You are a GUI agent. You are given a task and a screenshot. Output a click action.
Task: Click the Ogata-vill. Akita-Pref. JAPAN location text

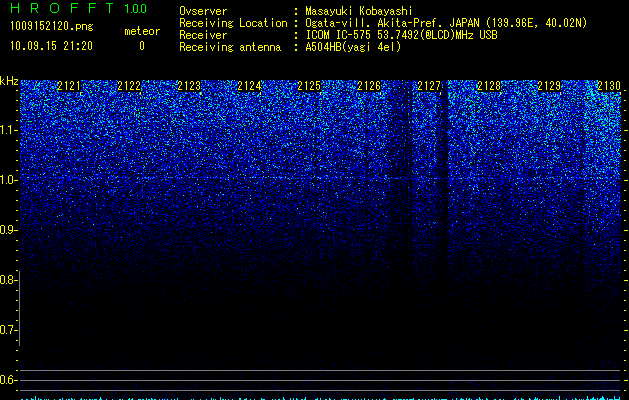pyautogui.click(x=446, y=23)
